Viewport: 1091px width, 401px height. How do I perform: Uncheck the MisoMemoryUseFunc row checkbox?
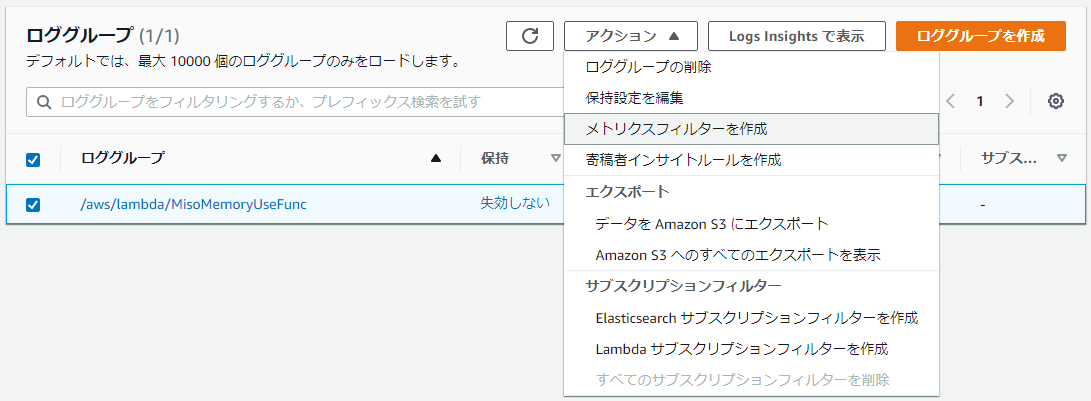click(x=33, y=204)
